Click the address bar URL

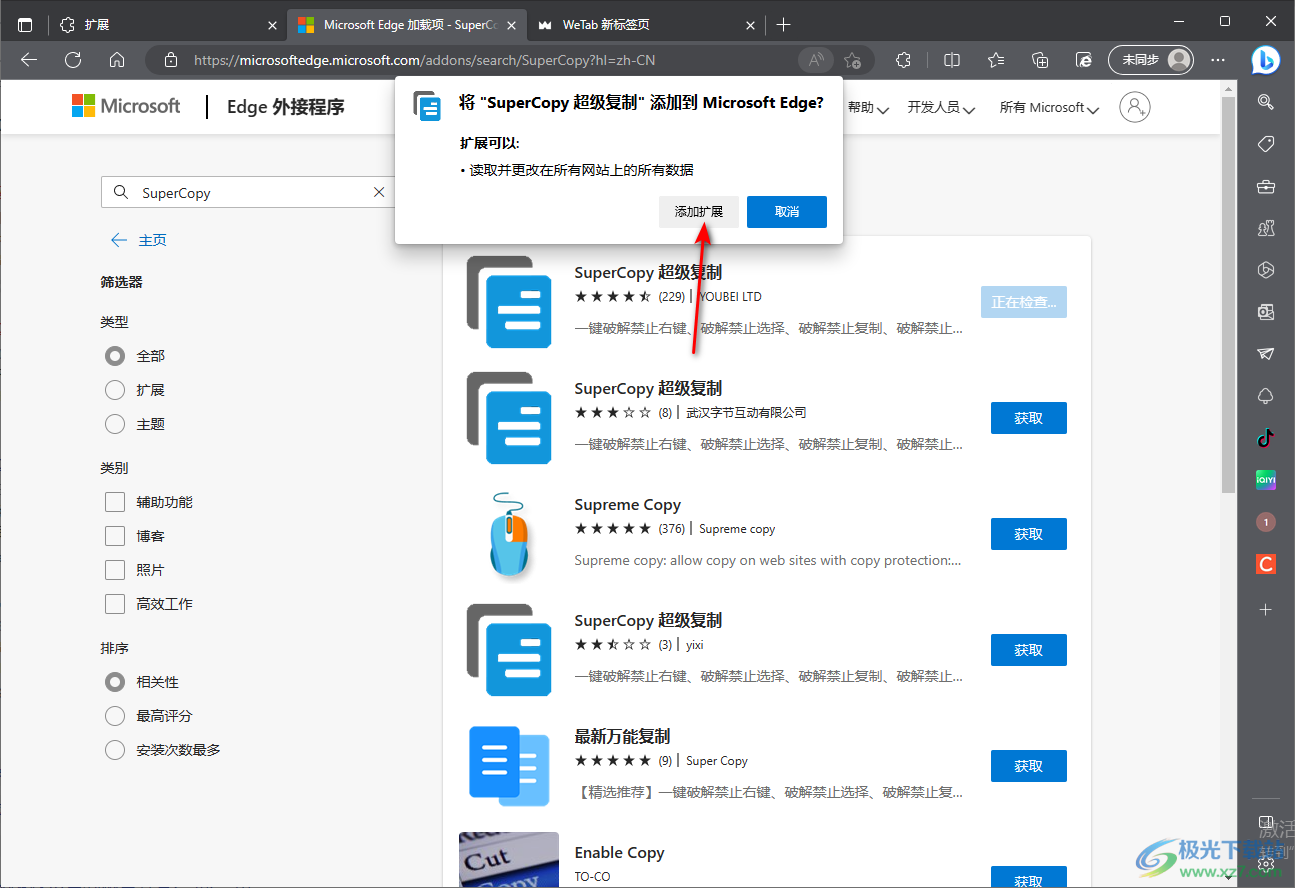pos(425,60)
